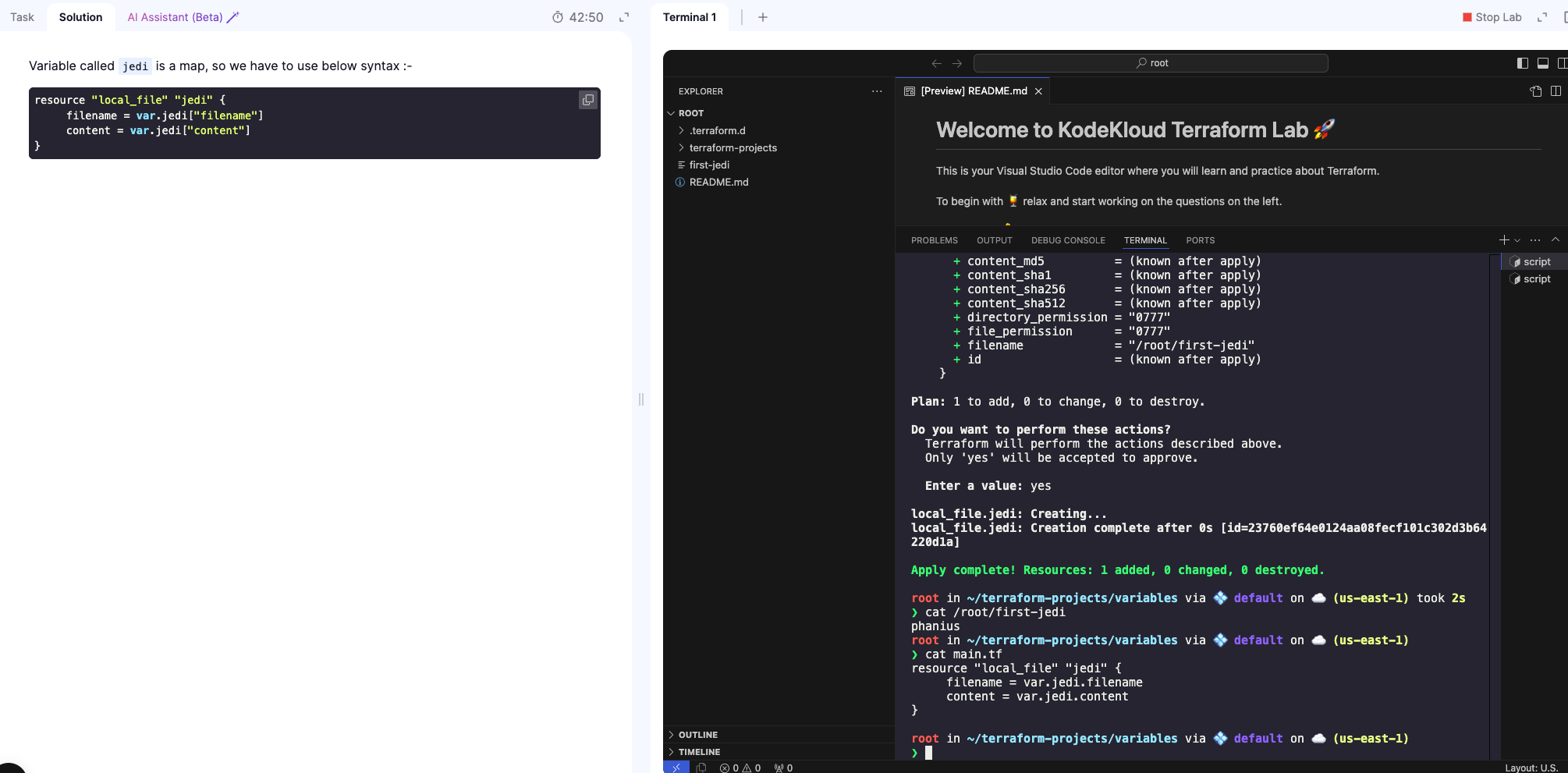1568x773 pixels.
Task: Focus the terminal prompt cursor
Action: point(928,753)
